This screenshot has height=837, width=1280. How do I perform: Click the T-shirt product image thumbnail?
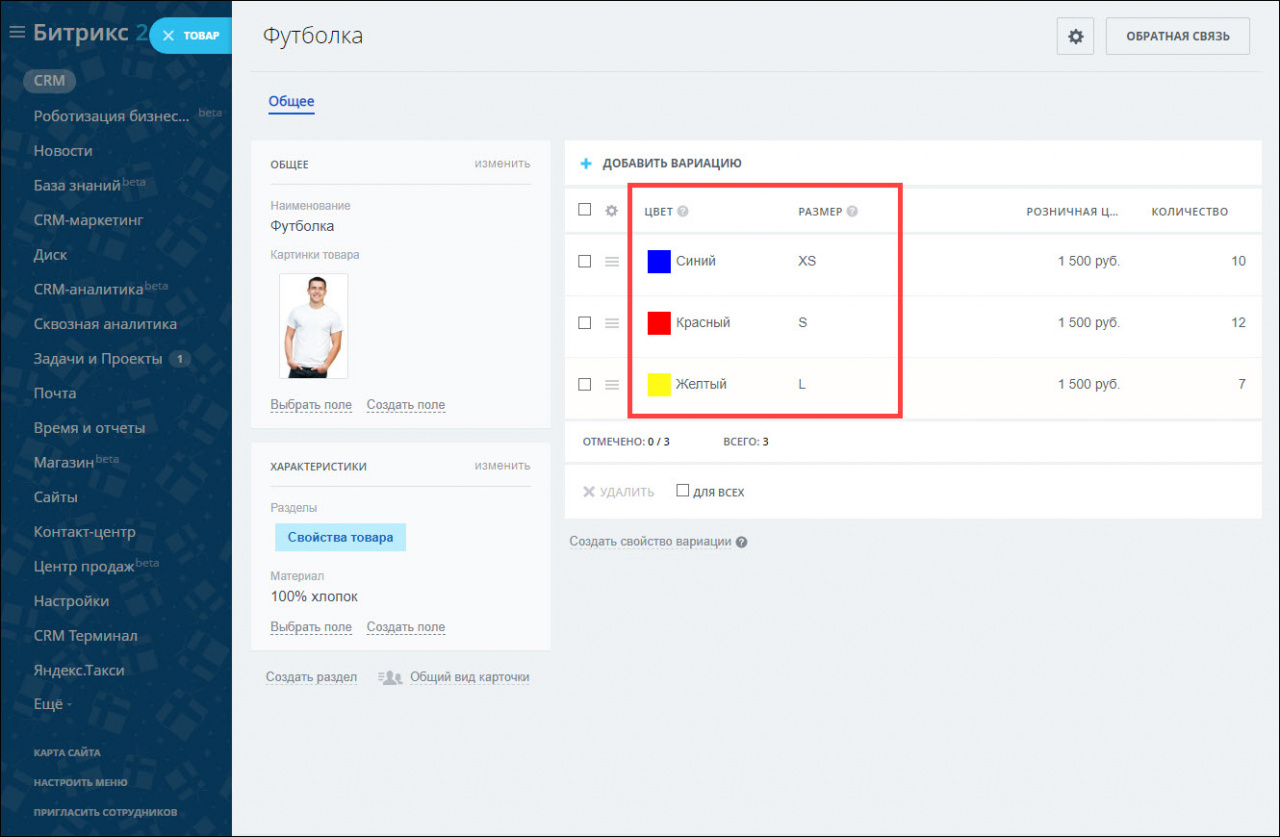click(314, 326)
